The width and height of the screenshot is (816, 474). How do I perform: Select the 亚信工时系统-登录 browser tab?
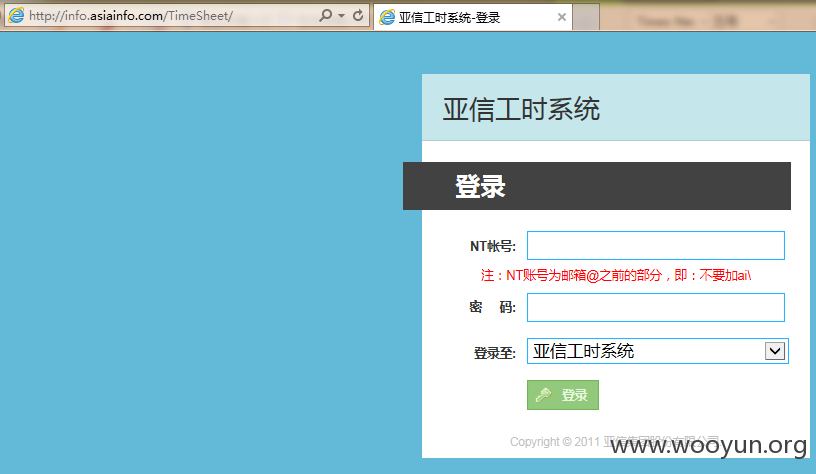coord(473,17)
